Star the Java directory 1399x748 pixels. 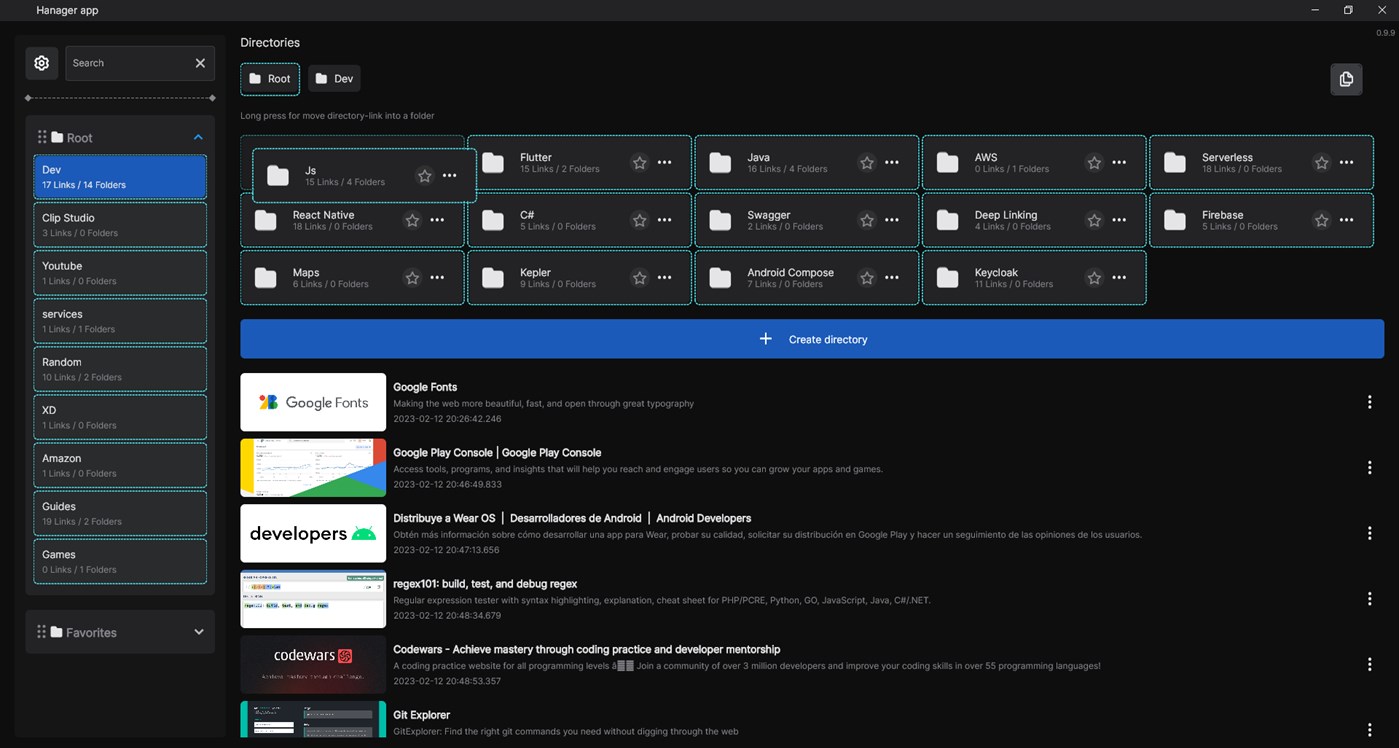866,162
